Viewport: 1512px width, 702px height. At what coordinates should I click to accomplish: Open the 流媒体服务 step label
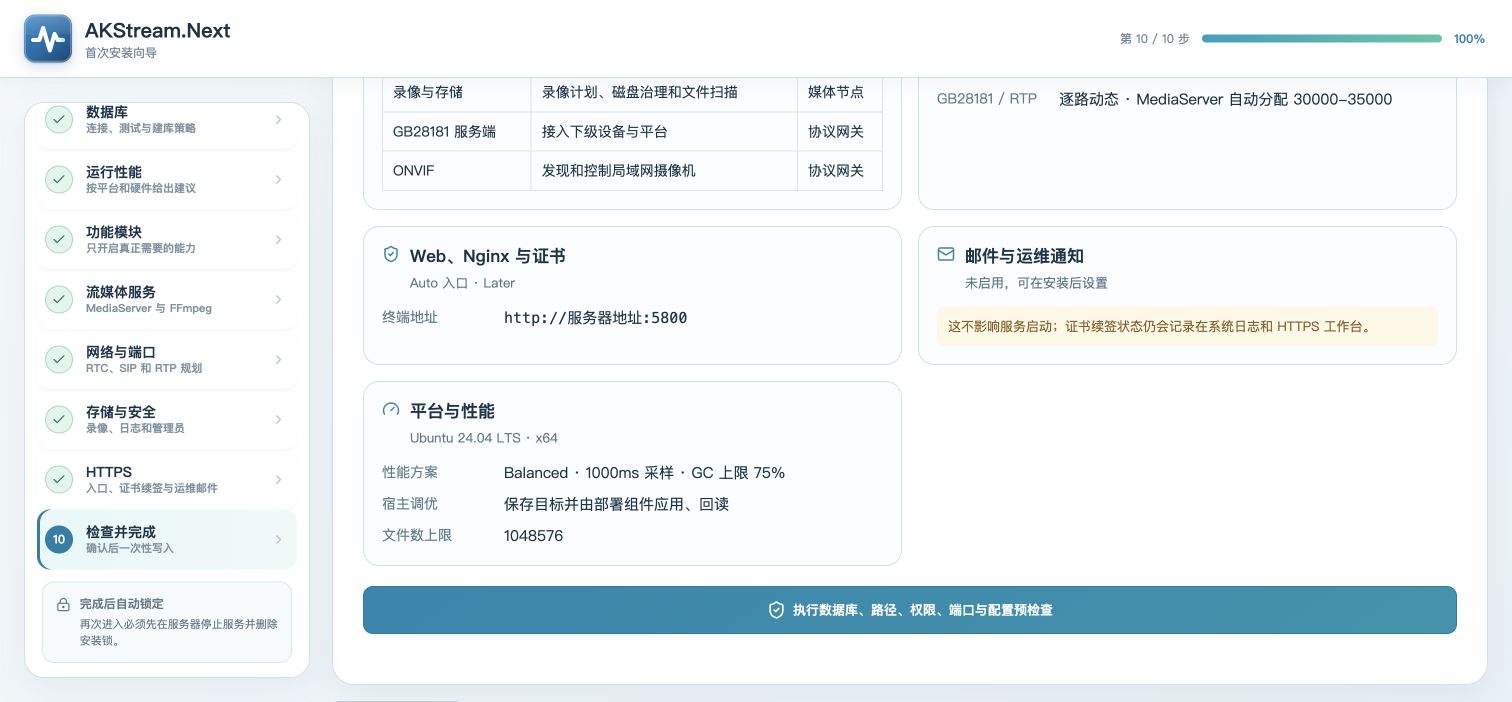coord(121,292)
